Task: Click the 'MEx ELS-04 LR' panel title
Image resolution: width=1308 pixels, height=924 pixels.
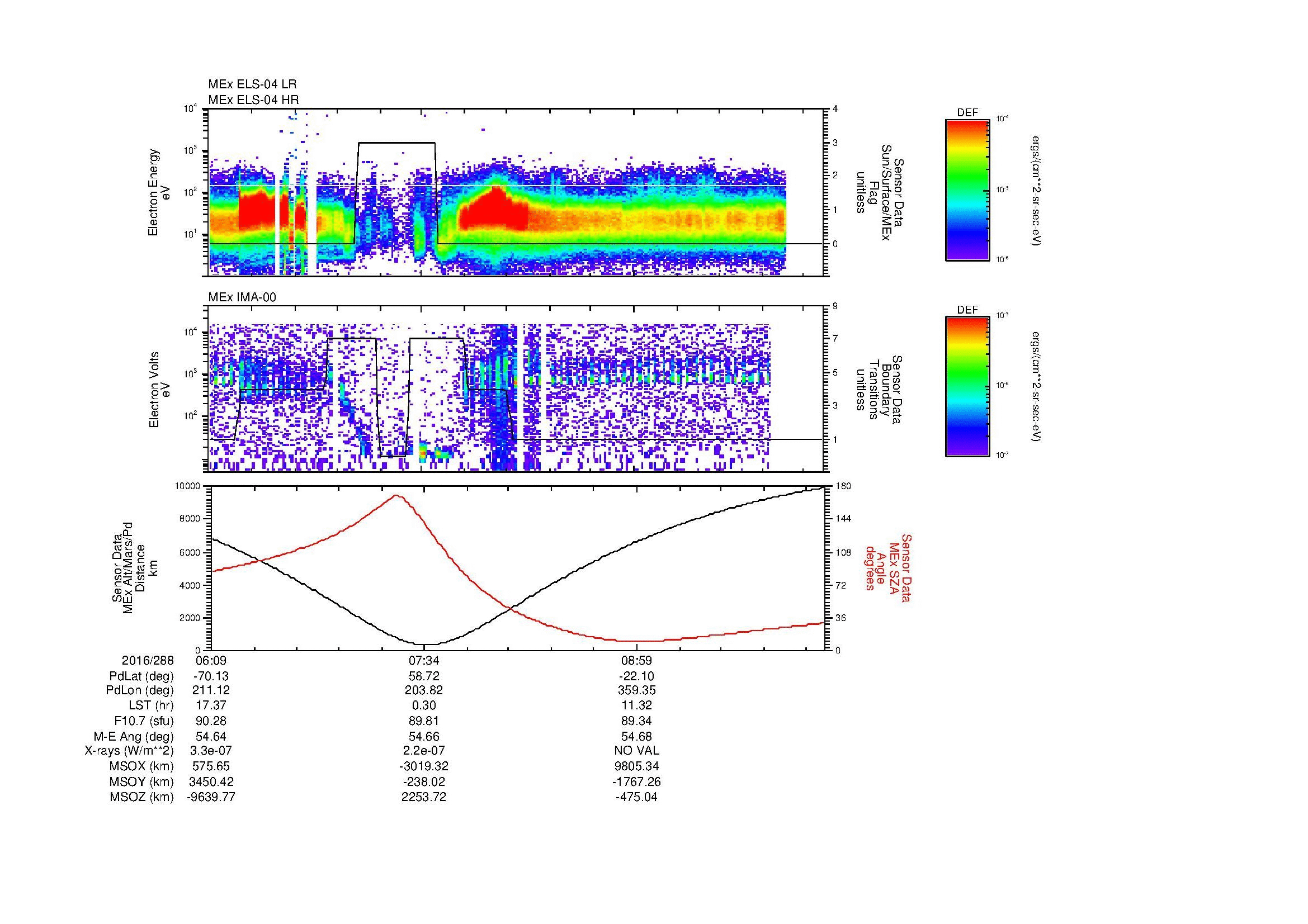Action: click(x=252, y=85)
